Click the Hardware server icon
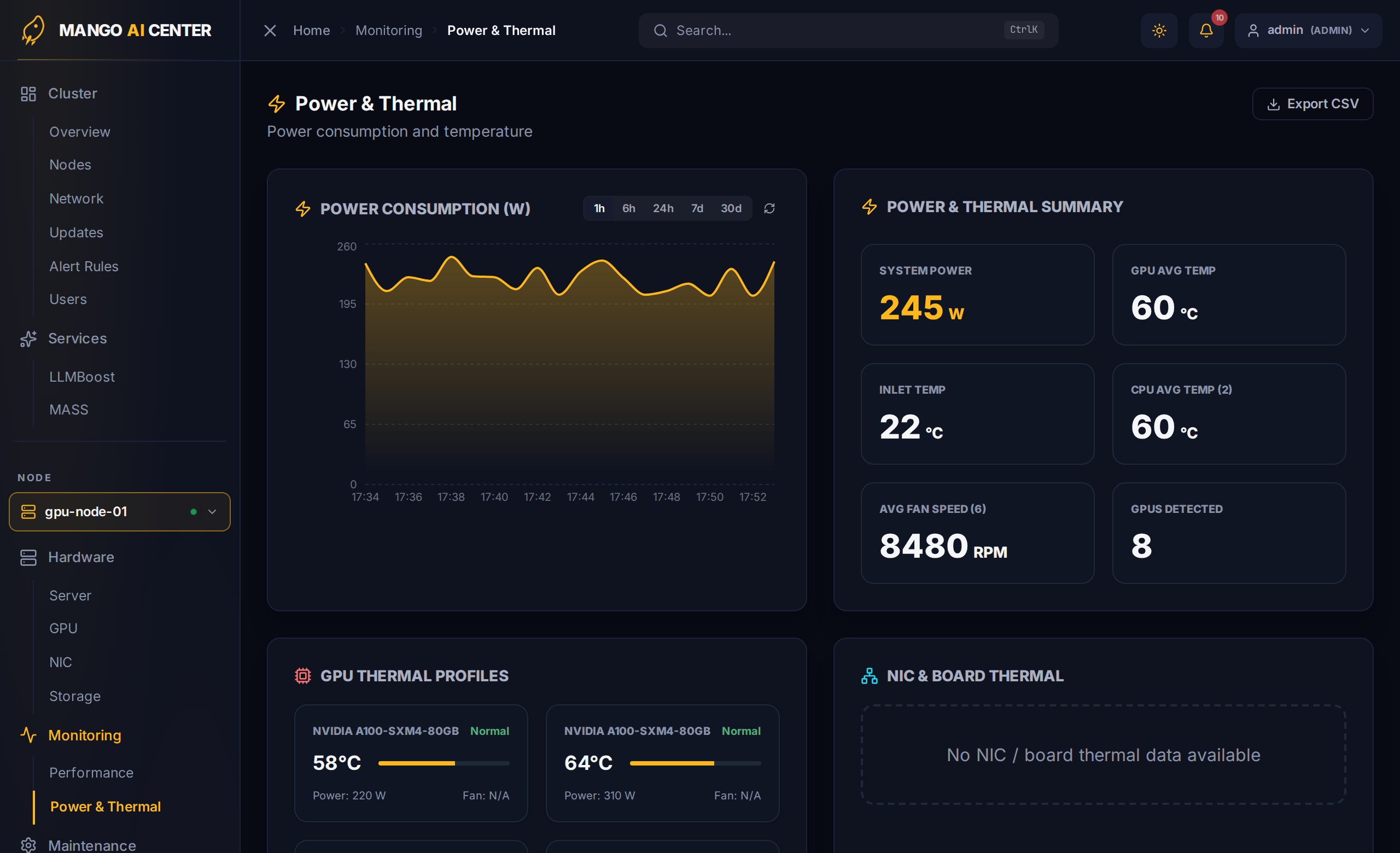This screenshot has width=1400, height=853. [28, 558]
